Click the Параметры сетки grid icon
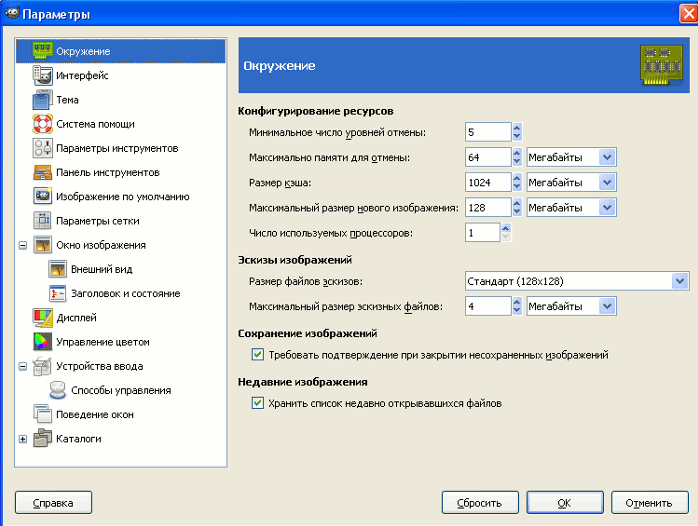698x526 pixels. (x=42, y=220)
